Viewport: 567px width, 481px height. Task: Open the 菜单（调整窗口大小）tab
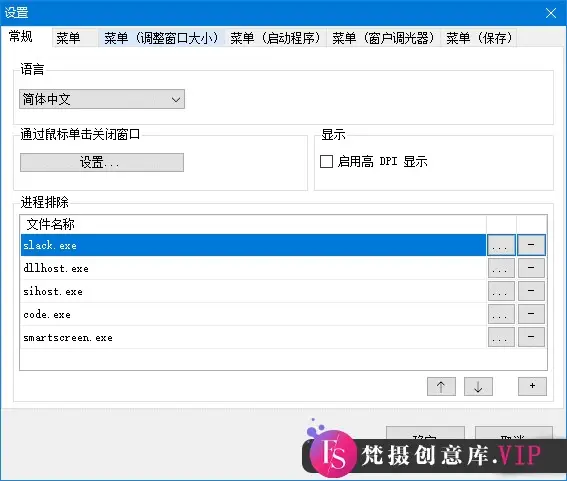click(162, 38)
